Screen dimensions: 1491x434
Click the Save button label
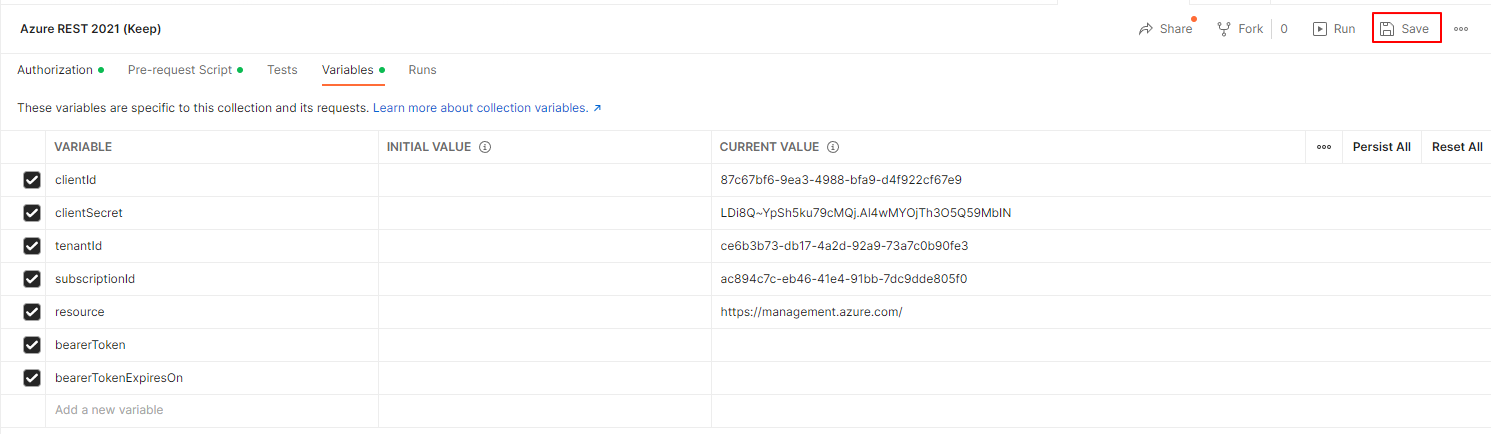click(1415, 29)
